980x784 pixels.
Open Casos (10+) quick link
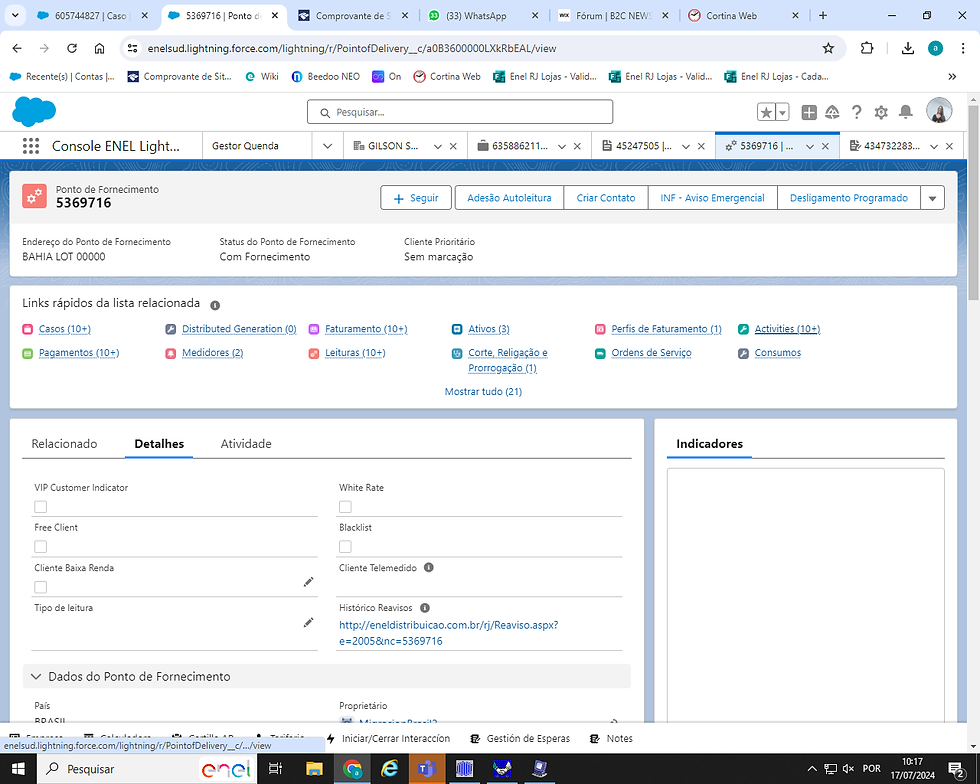[x=64, y=329]
